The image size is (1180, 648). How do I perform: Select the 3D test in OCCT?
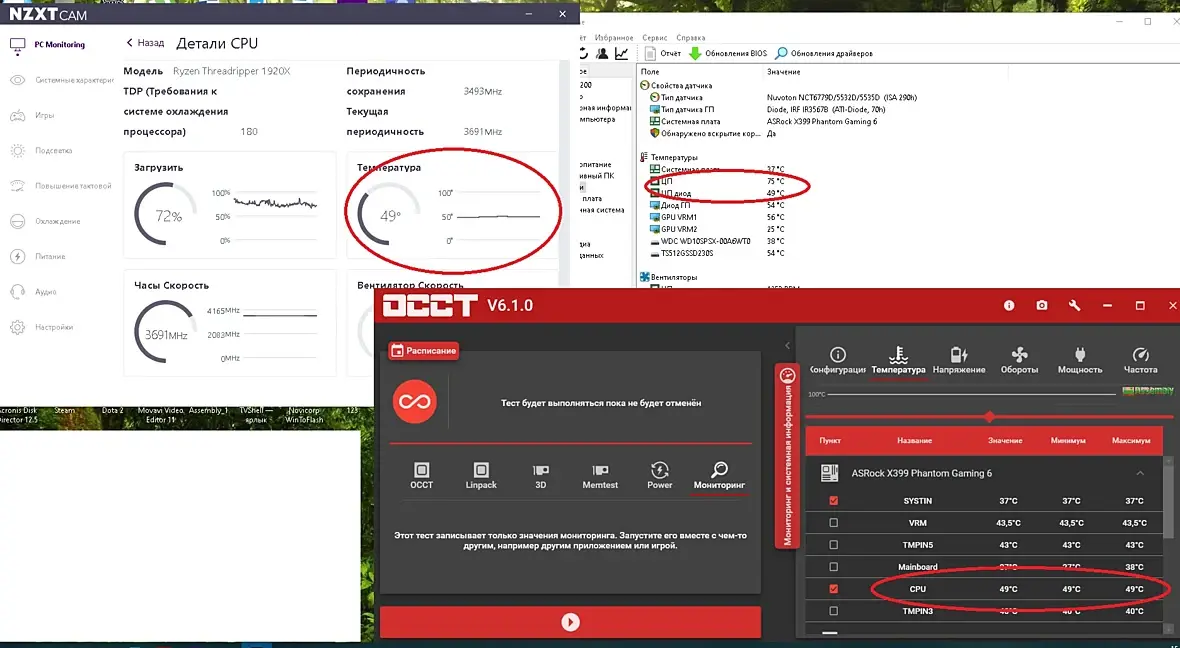(x=540, y=476)
